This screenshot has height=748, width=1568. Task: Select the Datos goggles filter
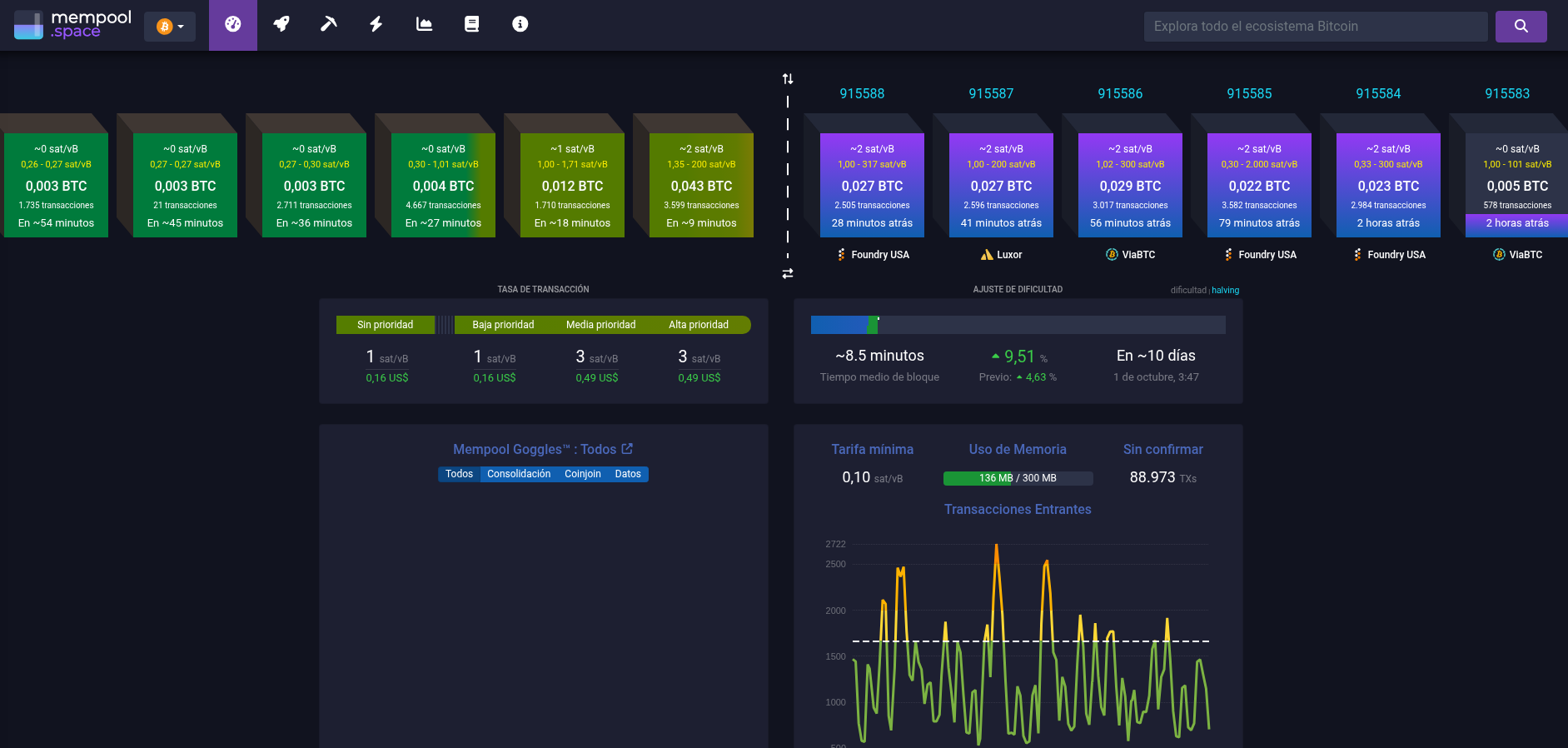coord(628,474)
